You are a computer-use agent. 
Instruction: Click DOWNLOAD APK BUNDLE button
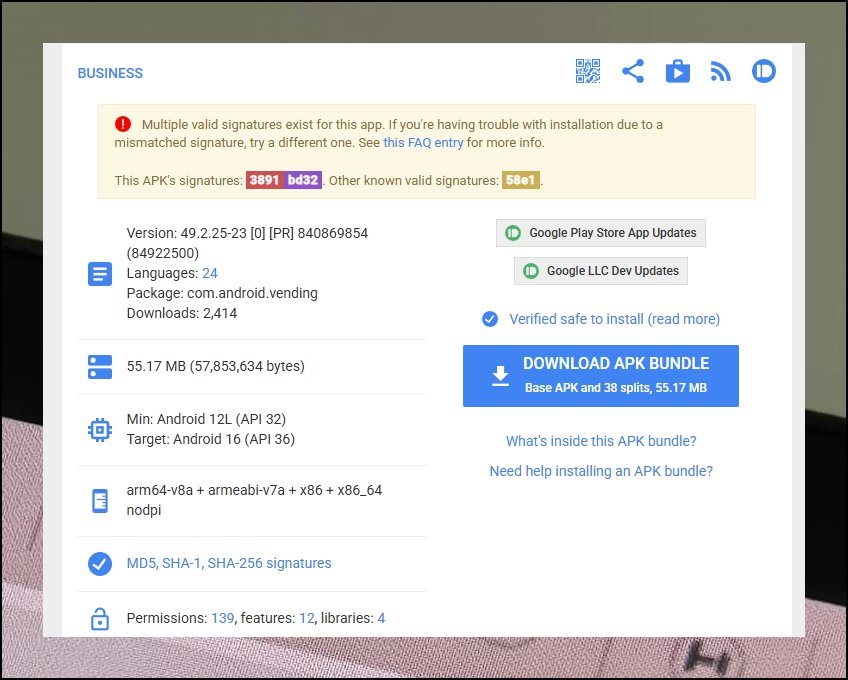[x=601, y=376]
